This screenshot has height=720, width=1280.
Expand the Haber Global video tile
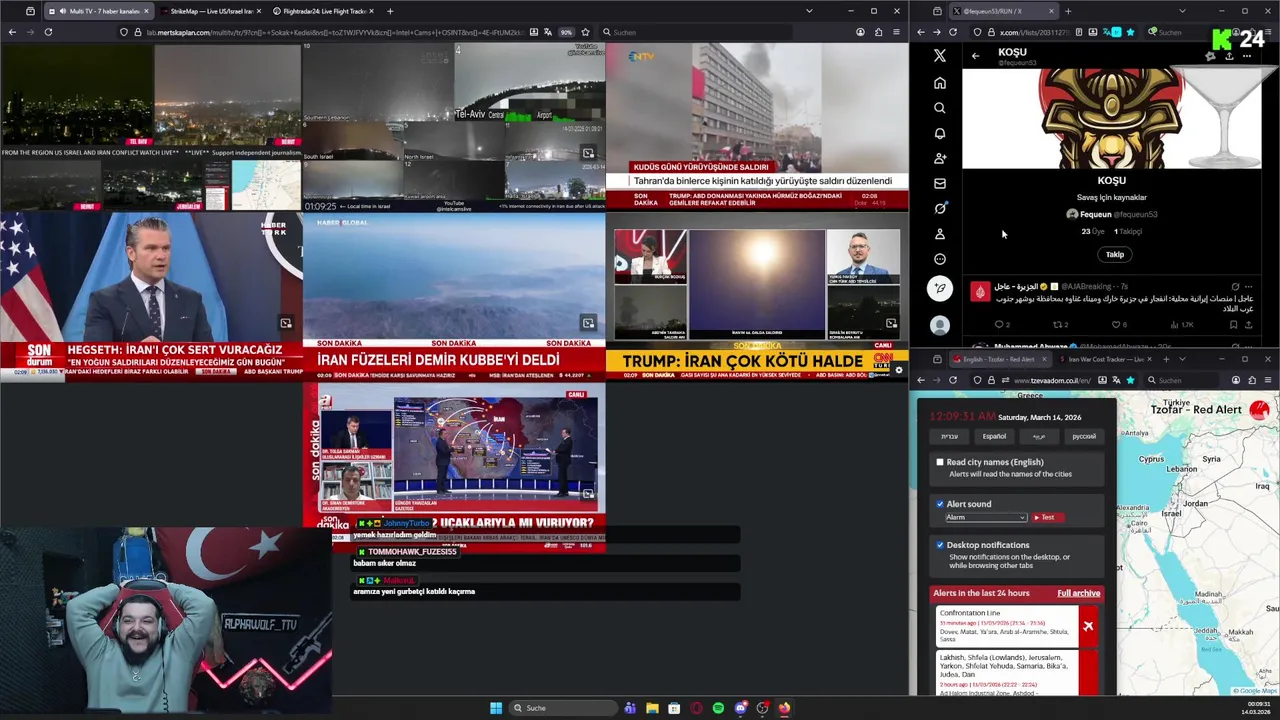[x=588, y=323]
